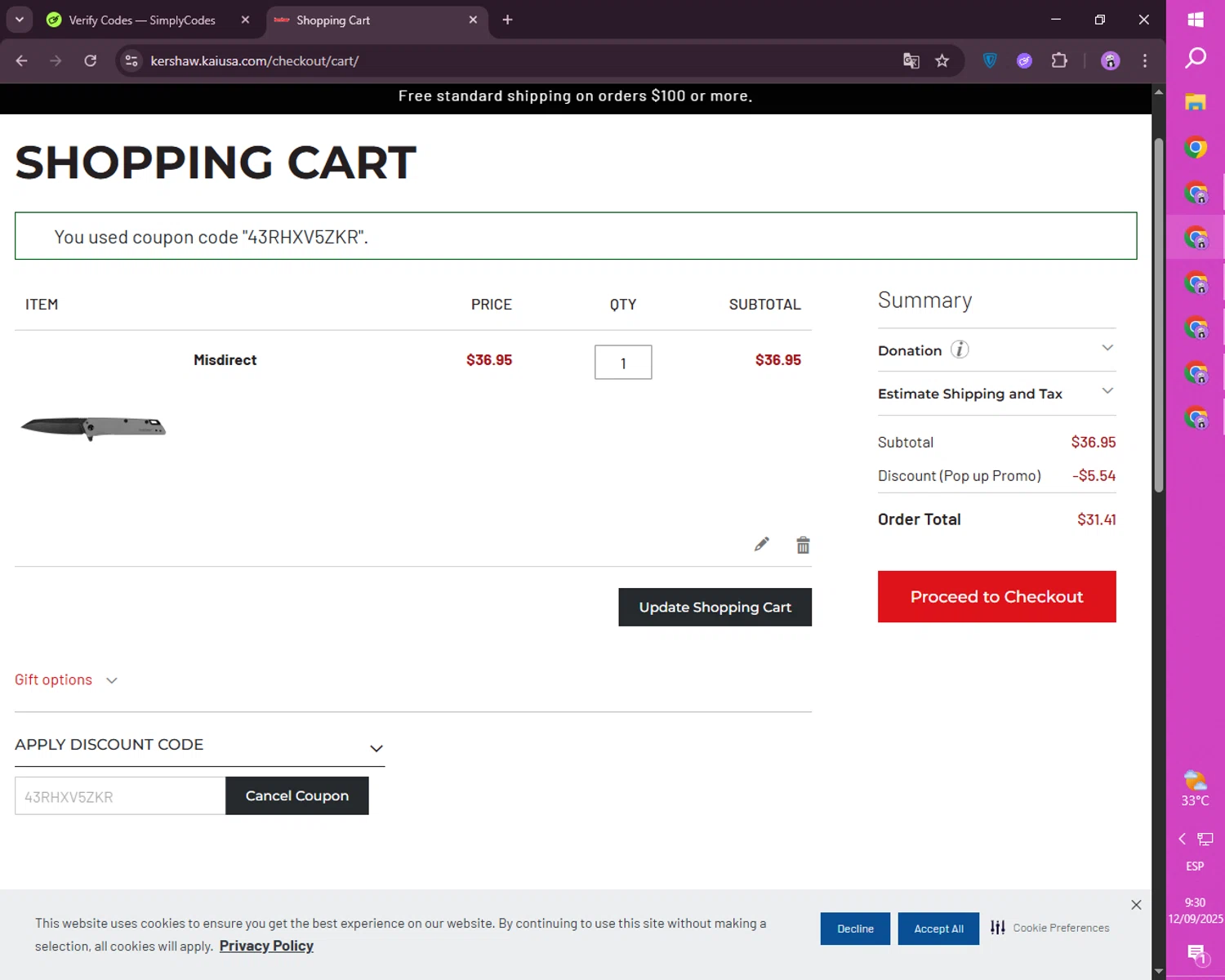This screenshot has width=1225, height=980.
Task: Open the Bitwarden shield extension
Action: (990, 60)
